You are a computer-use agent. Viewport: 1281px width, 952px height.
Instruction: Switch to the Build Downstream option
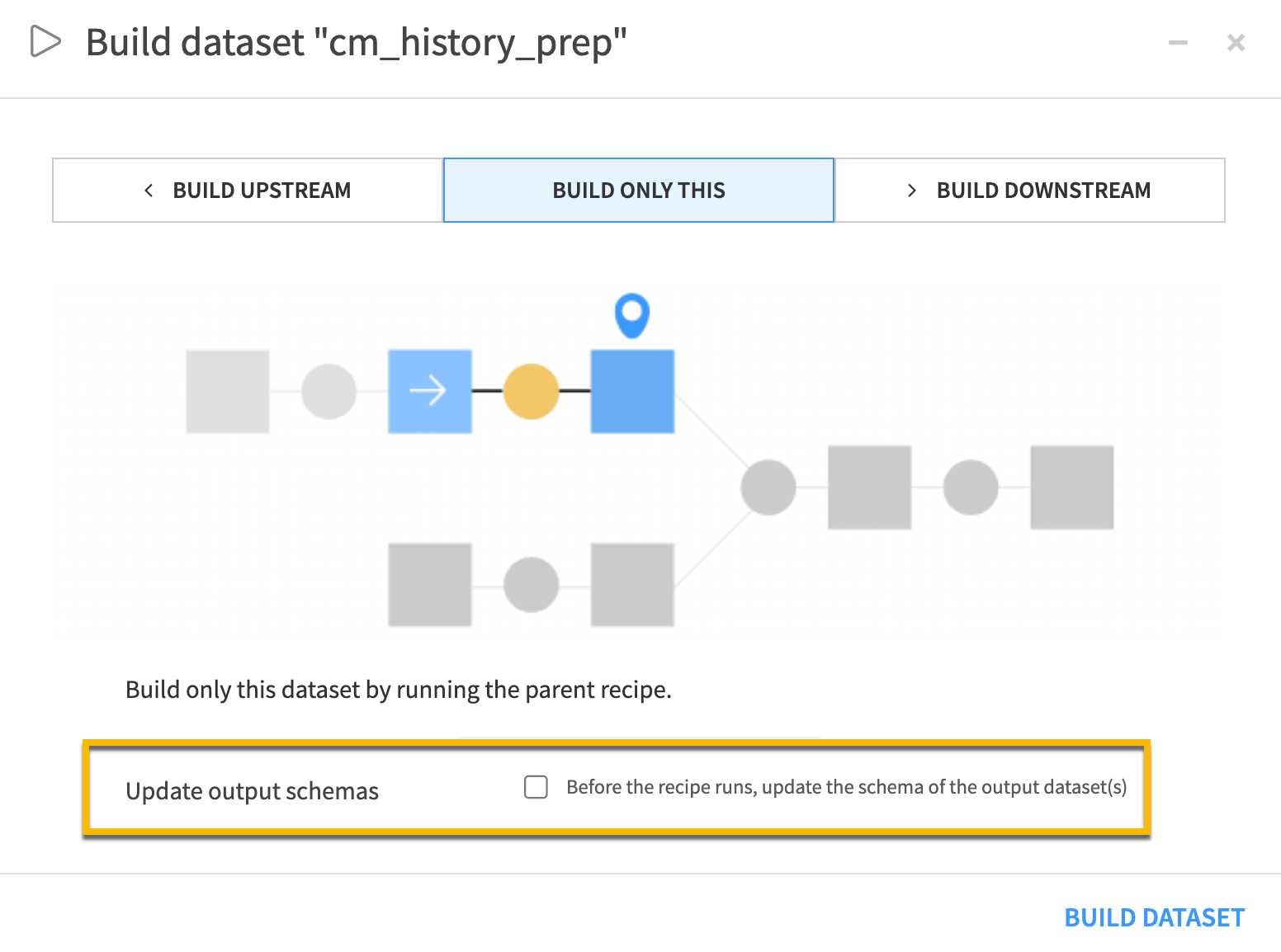(x=1030, y=191)
